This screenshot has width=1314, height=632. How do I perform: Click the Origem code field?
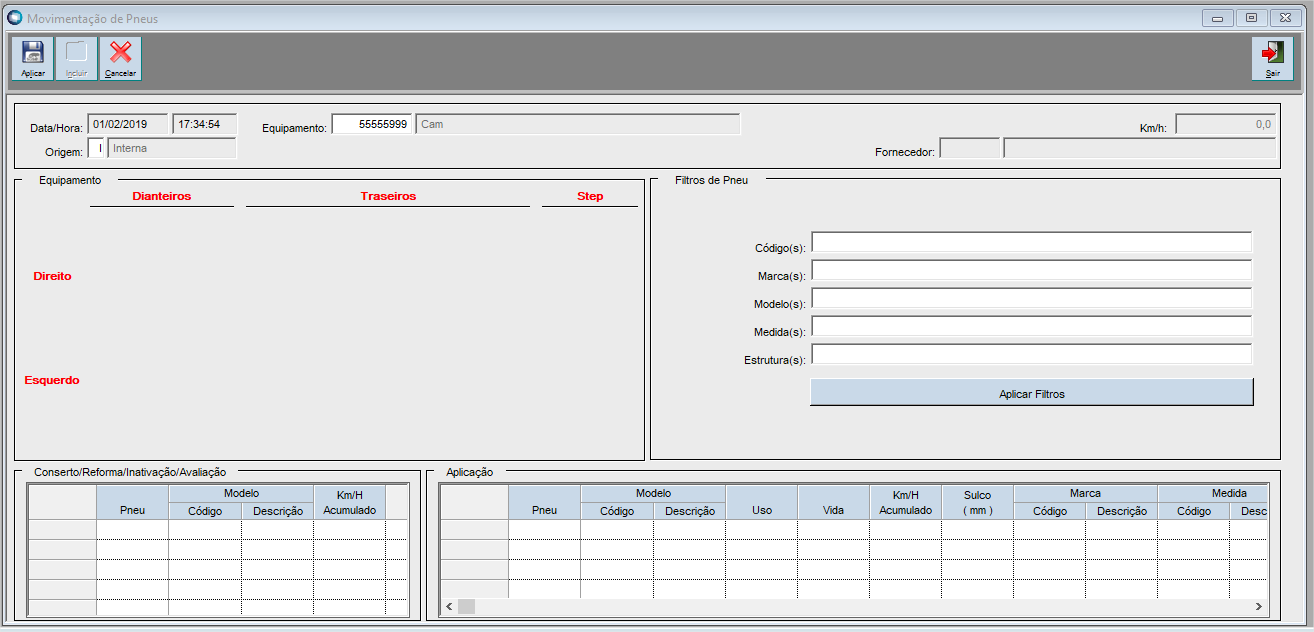point(96,148)
